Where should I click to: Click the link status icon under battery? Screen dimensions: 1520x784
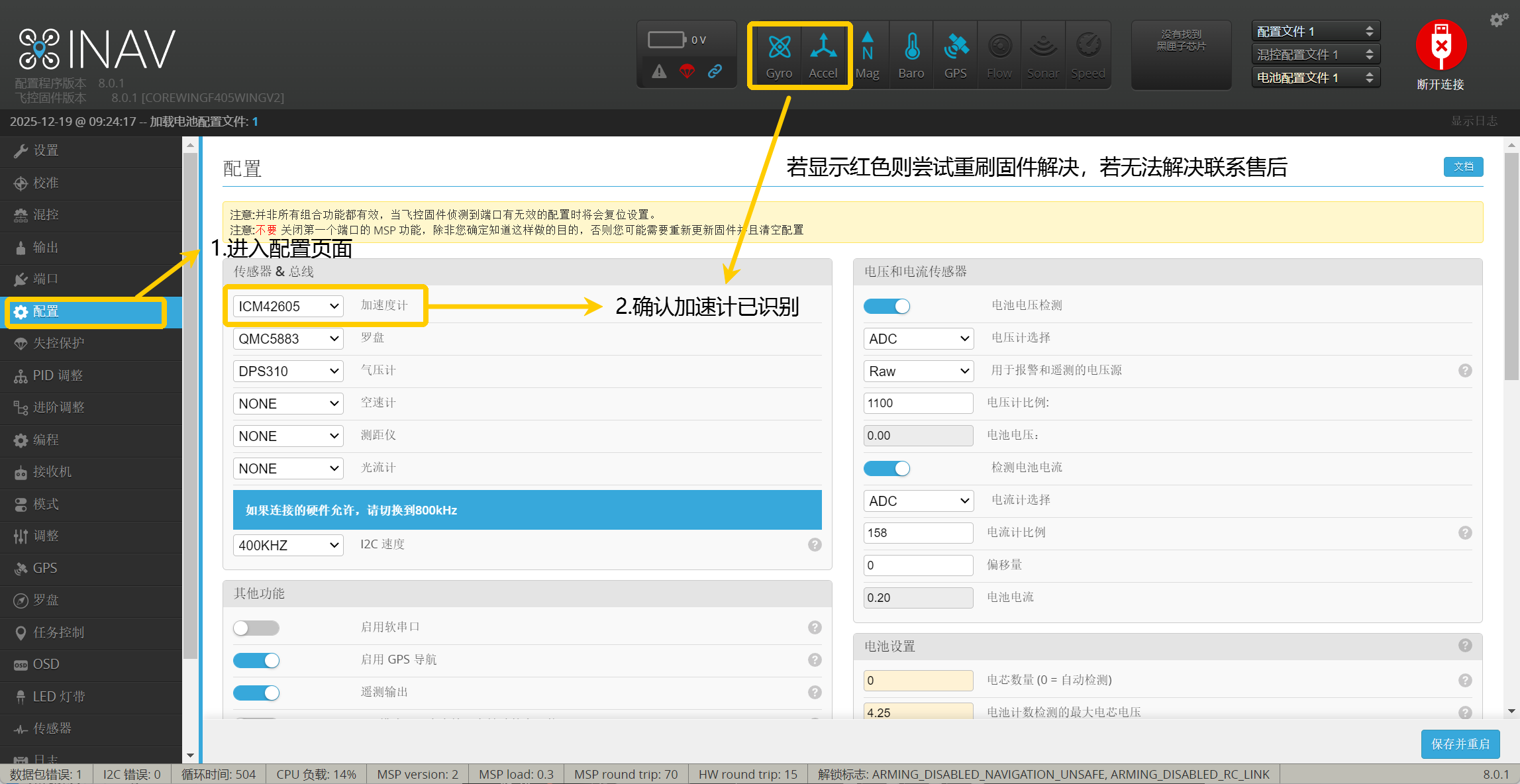pos(715,71)
